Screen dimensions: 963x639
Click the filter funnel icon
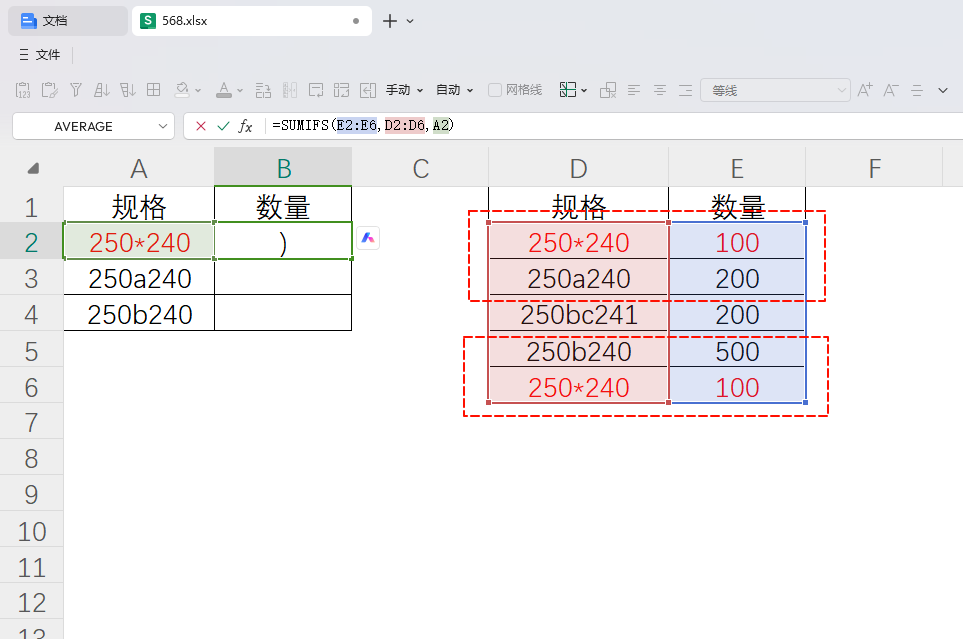76,90
